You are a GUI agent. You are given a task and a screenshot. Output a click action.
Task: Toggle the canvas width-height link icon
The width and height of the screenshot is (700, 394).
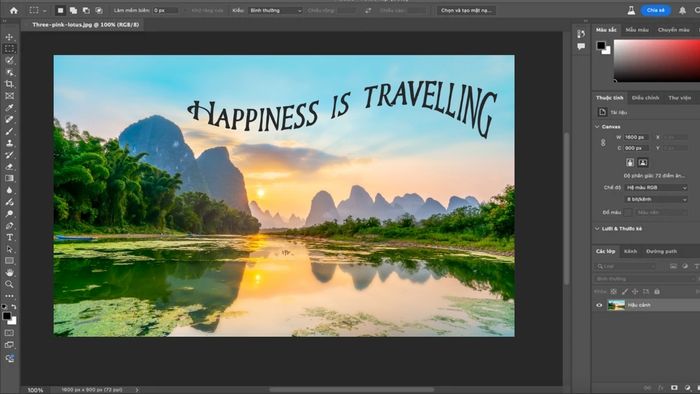(x=603, y=143)
